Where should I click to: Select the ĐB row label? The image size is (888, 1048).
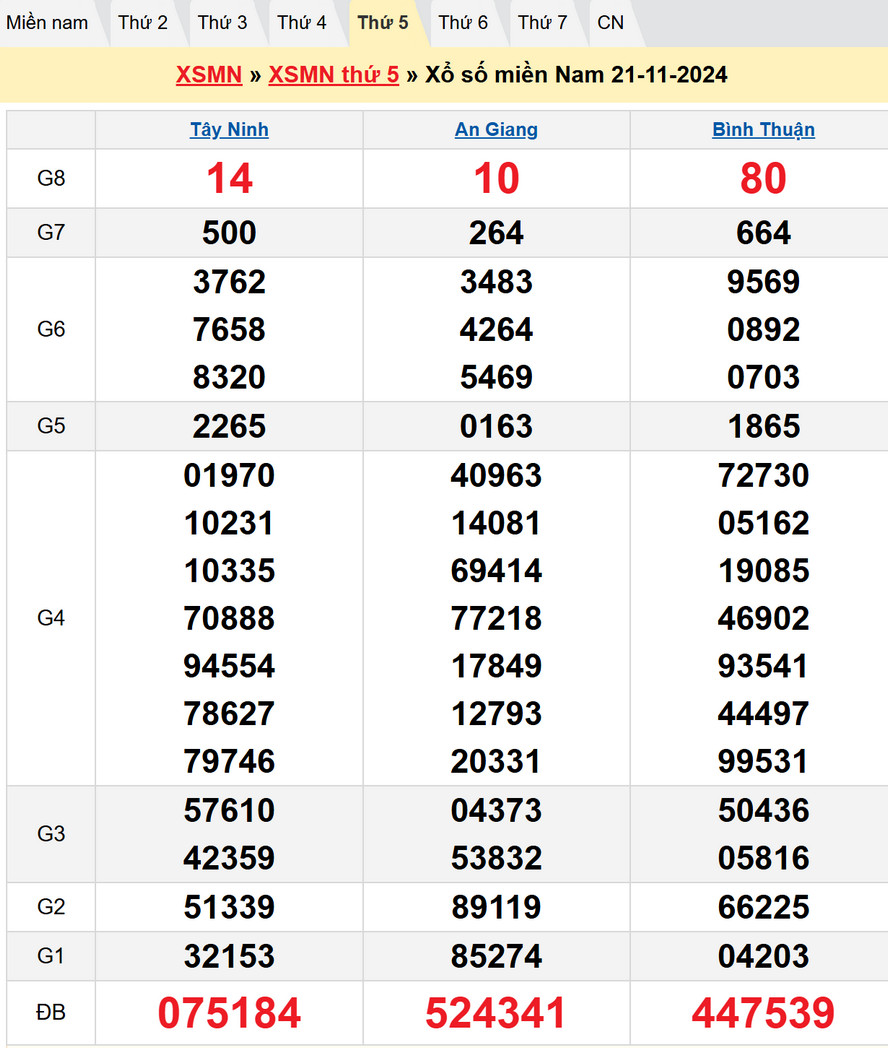[51, 1013]
